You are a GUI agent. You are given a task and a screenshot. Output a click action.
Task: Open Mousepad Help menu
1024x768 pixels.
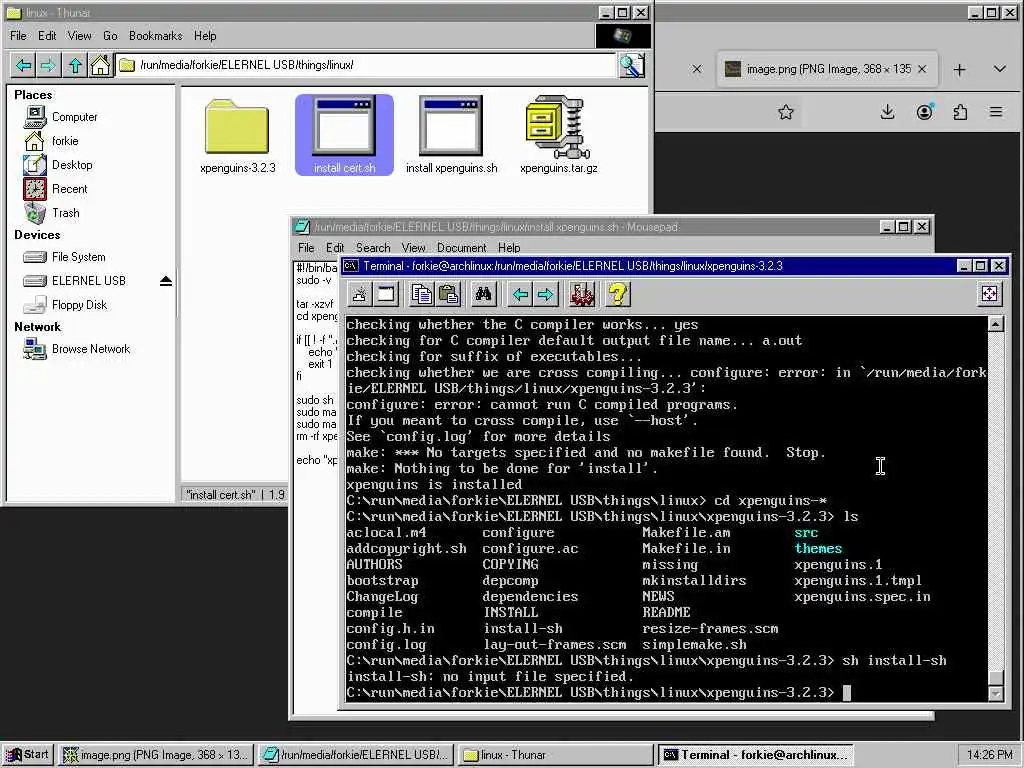tap(509, 248)
